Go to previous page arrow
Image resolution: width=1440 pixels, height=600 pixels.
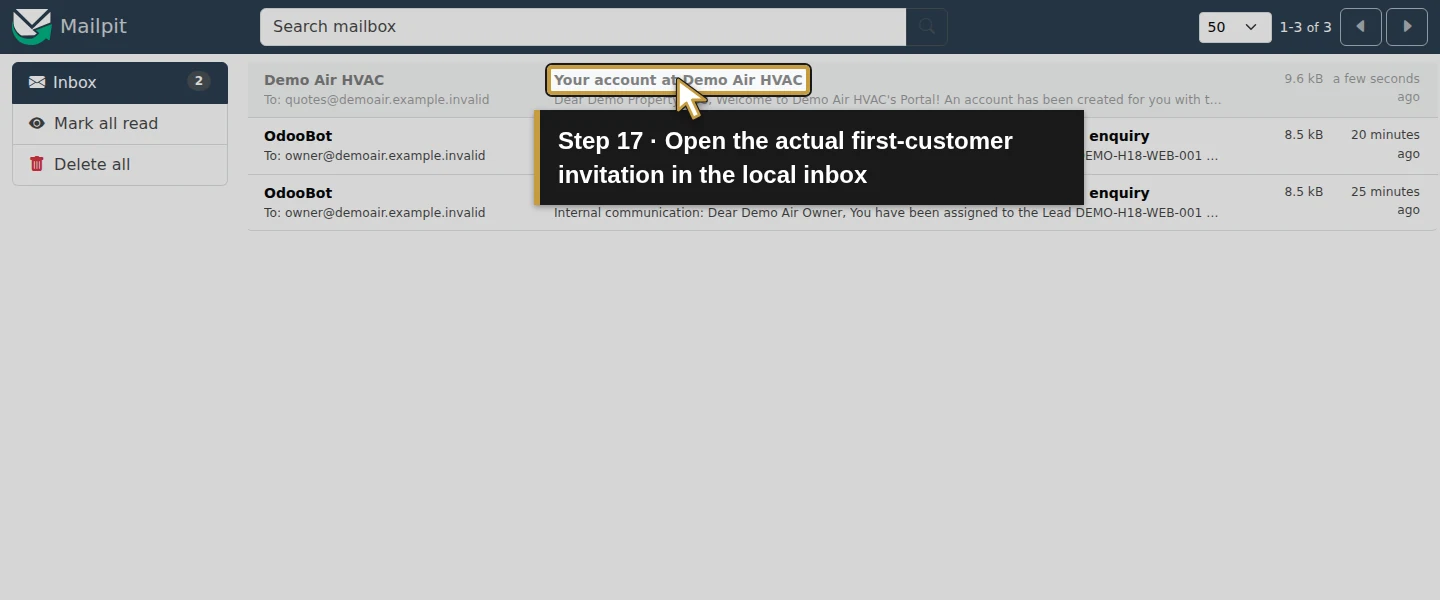click(1361, 27)
